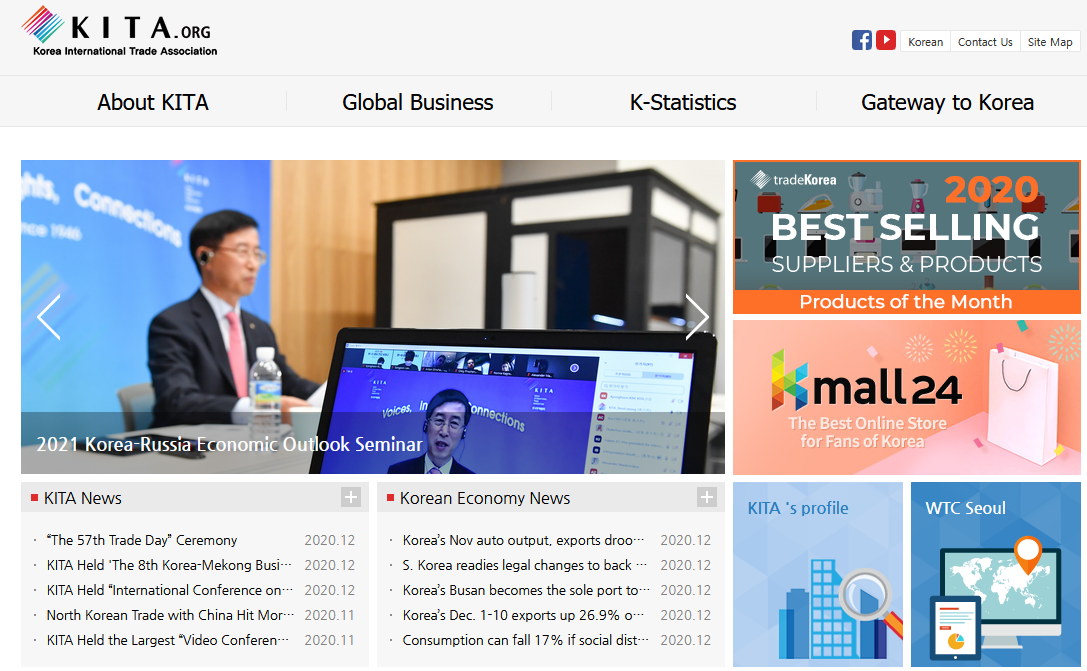Screen dimensions: 1087x671
Task: Switch site language to Korean
Action: [925, 42]
